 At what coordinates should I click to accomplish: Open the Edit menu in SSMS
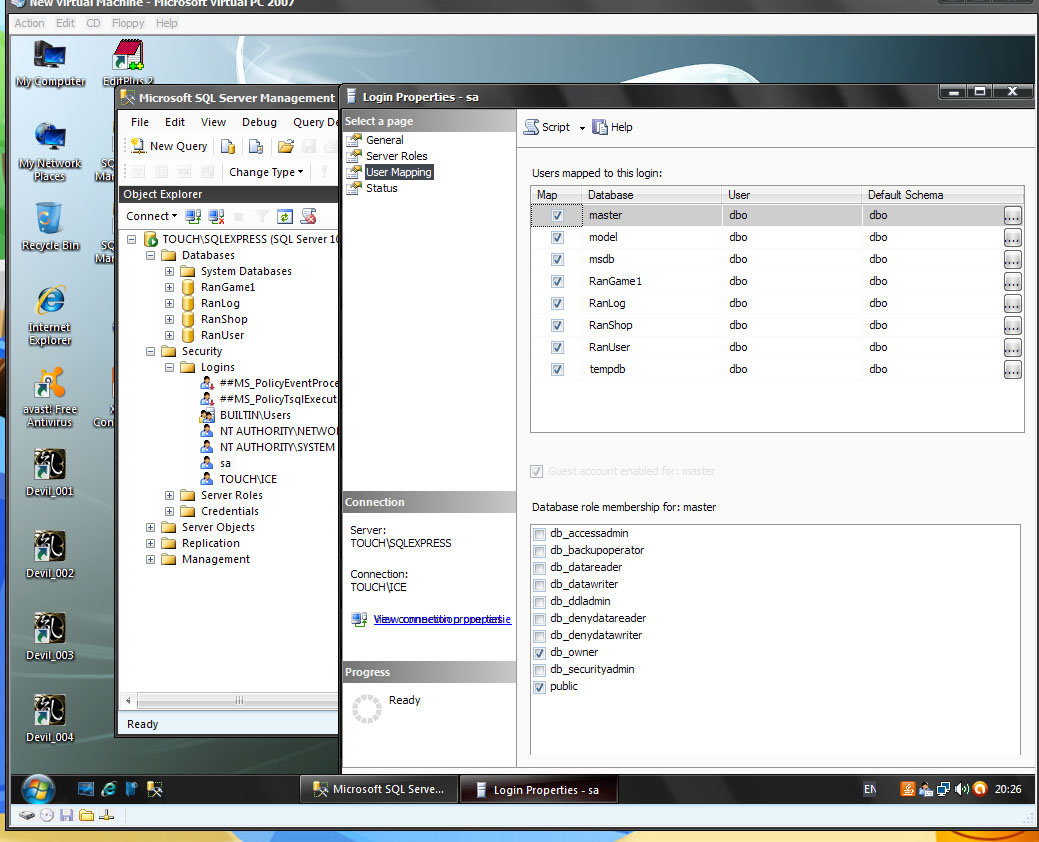click(x=175, y=122)
